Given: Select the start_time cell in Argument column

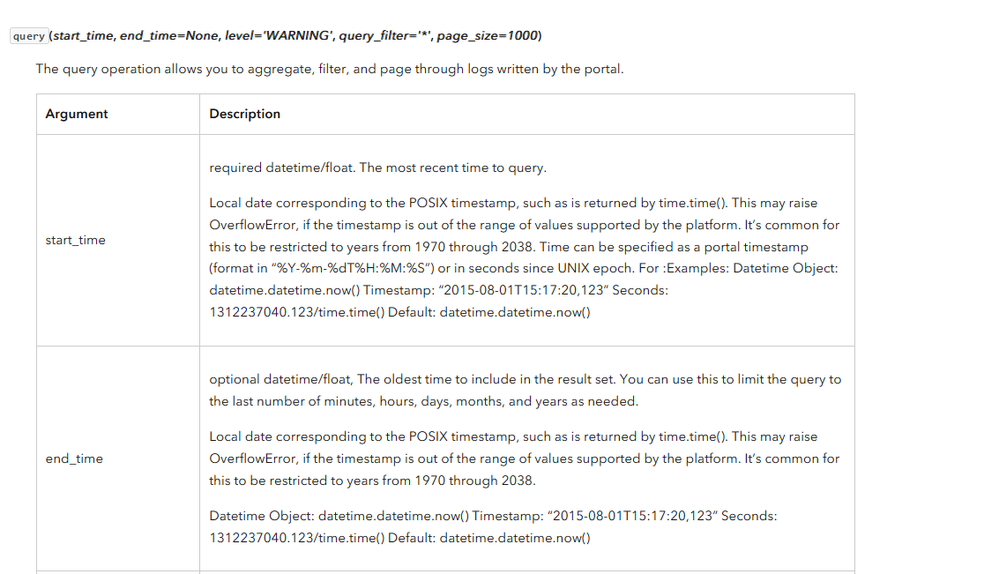Looking at the screenshot, I should point(75,240).
